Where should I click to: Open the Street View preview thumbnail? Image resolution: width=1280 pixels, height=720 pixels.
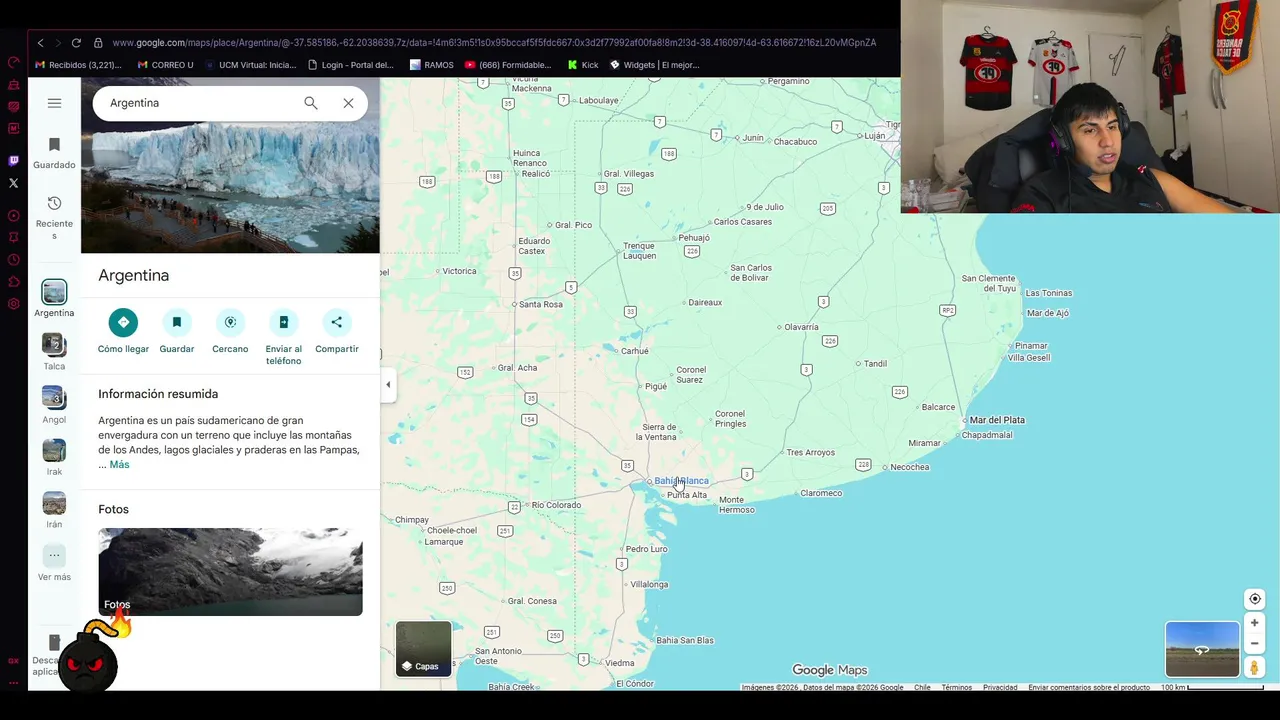click(x=1202, y=649)
